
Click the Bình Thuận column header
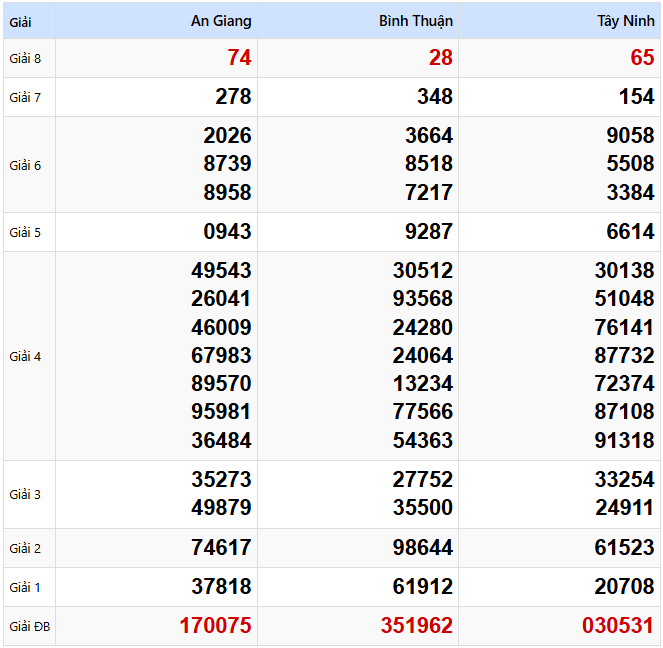415,21
